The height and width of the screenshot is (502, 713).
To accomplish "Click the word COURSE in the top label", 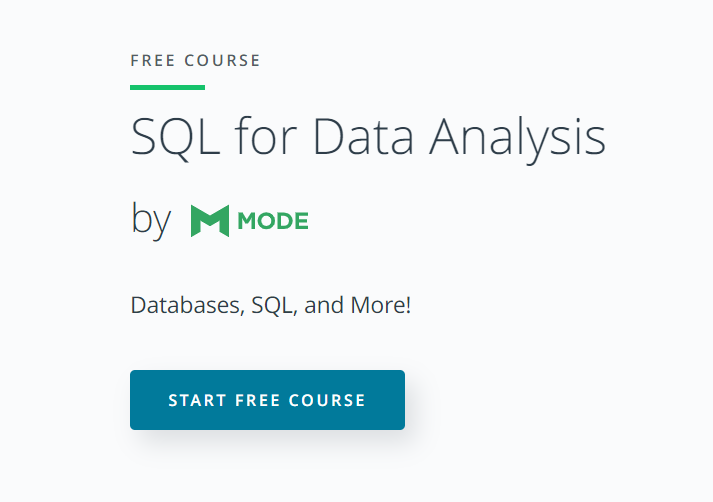I will (222, 60).
